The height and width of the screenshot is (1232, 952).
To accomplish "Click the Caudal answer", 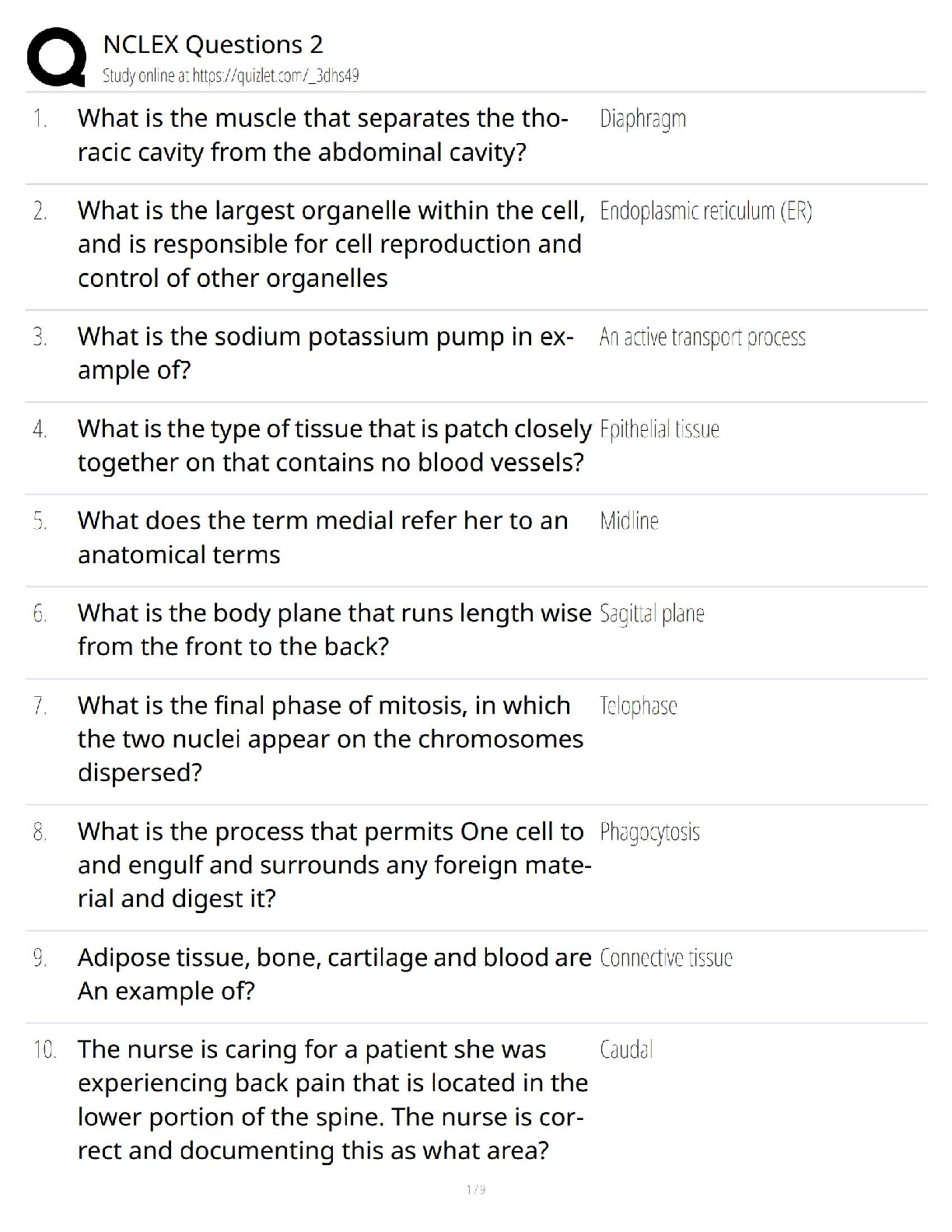I will pyautogui.click(x=626, y=1050).
